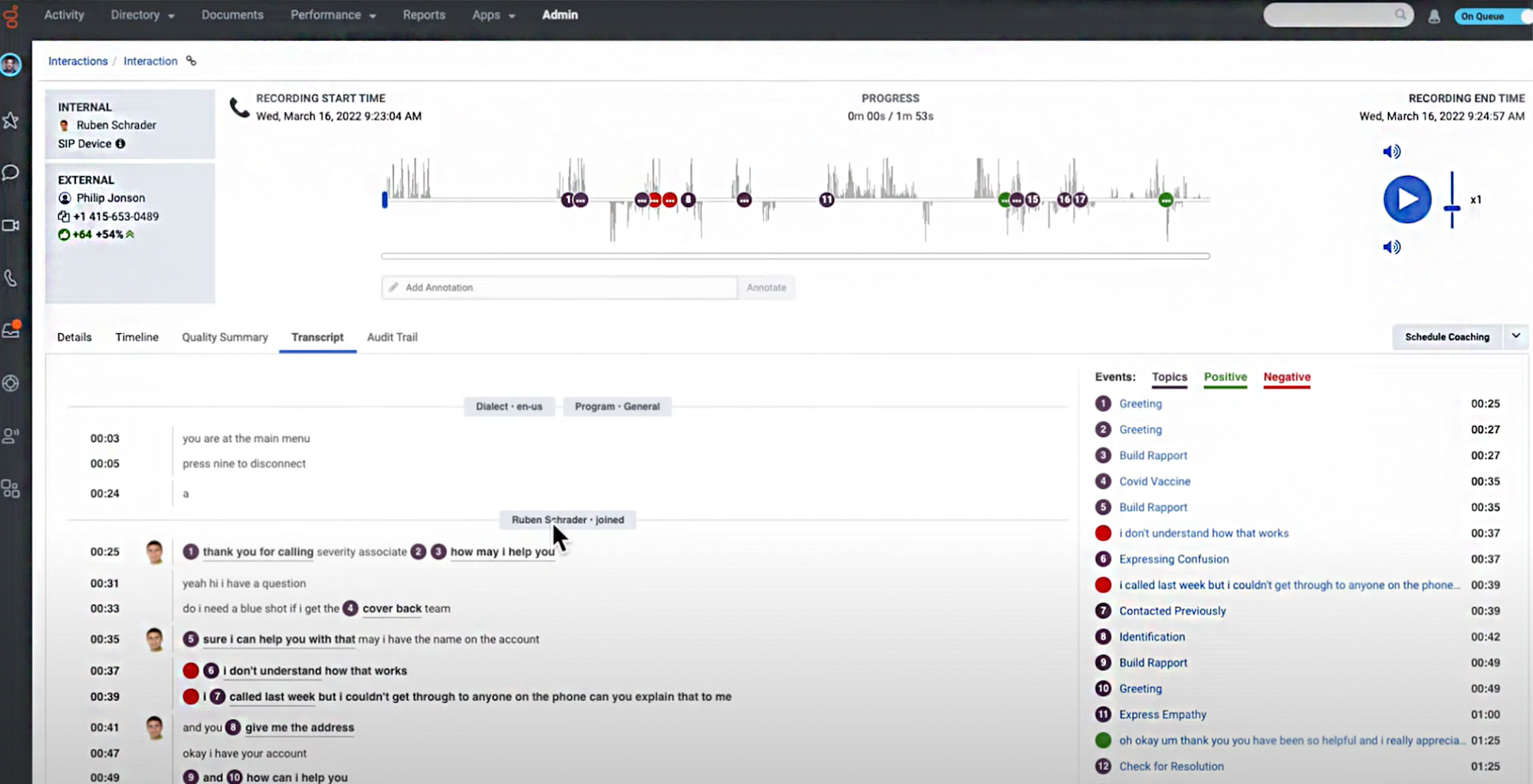Switch to the Quality Summary tab
Screen dimensions: 1533x784
point(225,337)
